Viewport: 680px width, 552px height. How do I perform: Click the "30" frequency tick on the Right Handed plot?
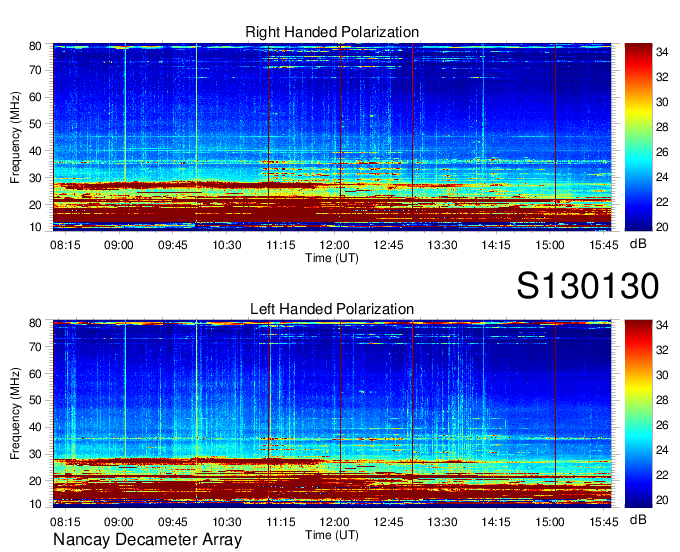pyautogui.click(x=35, y=178)
